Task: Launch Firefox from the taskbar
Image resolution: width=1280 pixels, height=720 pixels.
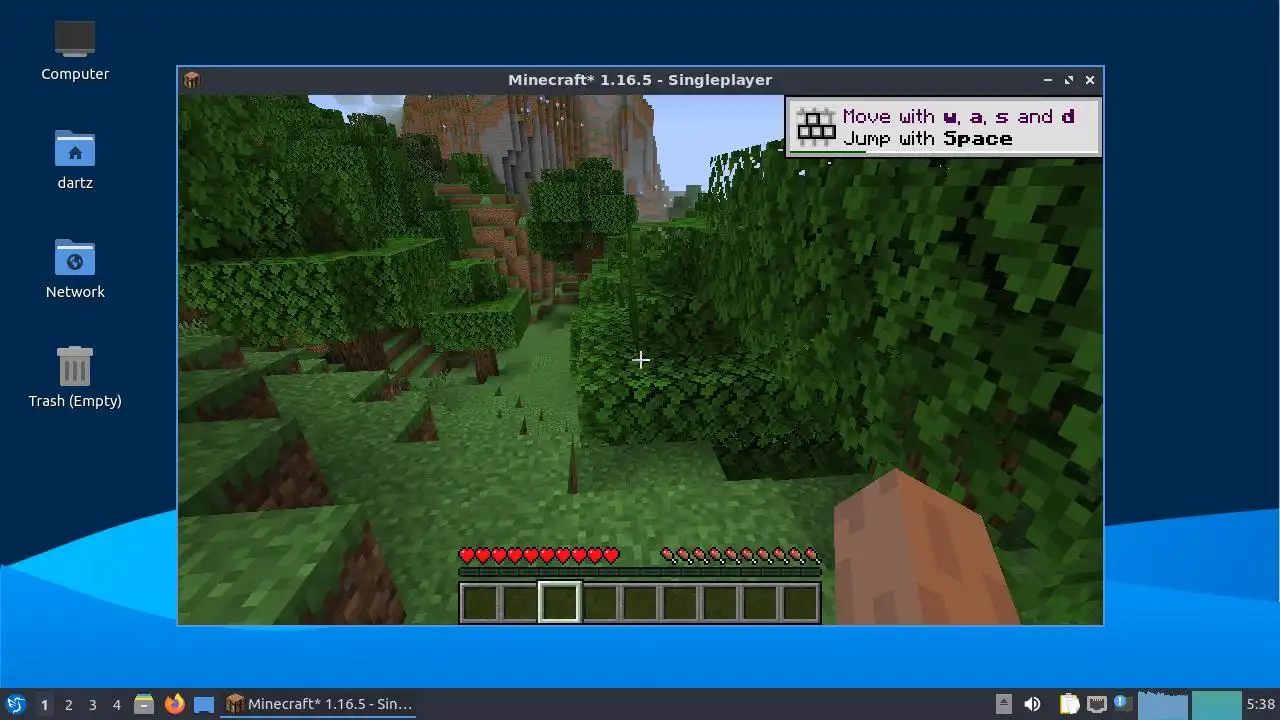Action: [174, 704]
